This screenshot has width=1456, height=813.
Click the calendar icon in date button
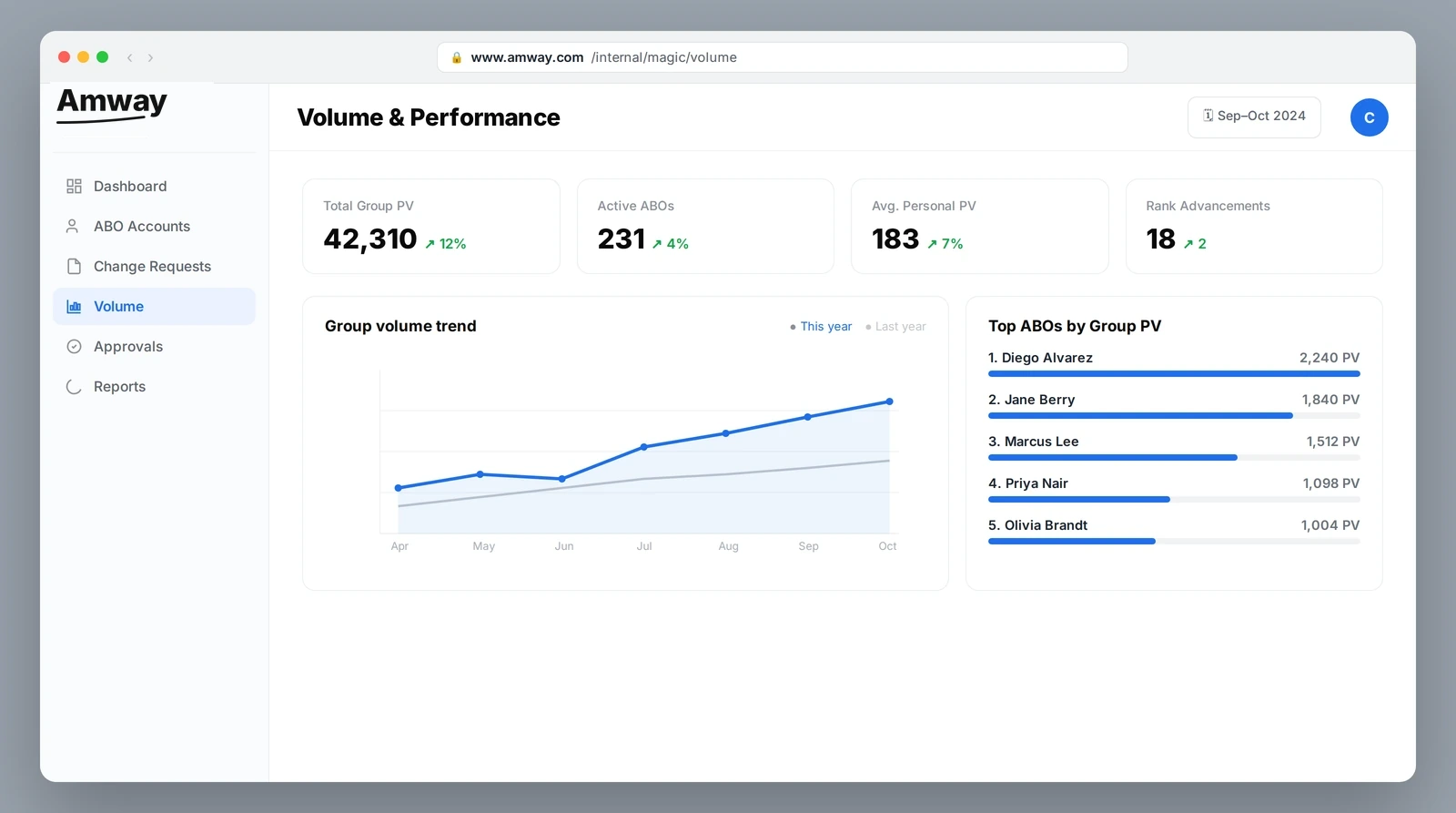pyautogui.click(x=1208, y=116)
